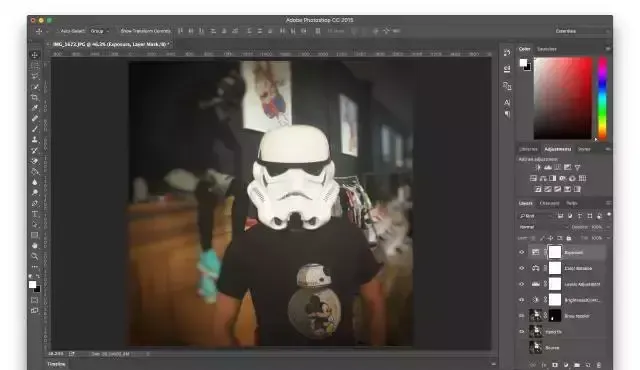Hide the layer with the black mask
The image size is (640, 370).
[x=522, y=316]
